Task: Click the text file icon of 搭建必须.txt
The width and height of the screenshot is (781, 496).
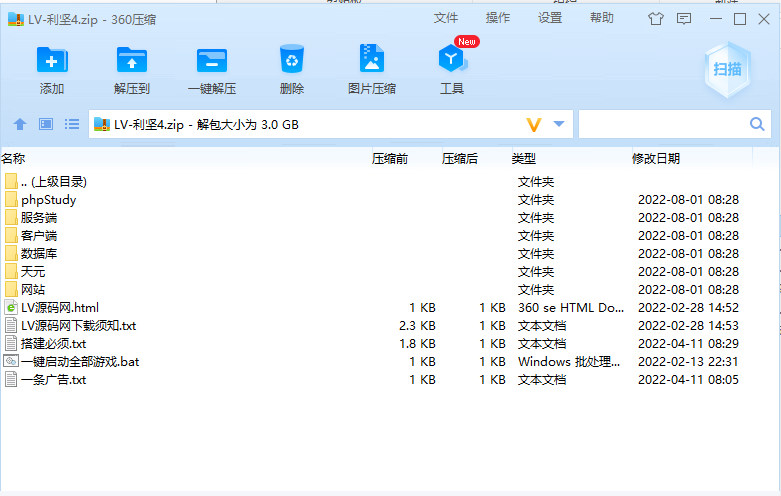Action: click(11, 343)
